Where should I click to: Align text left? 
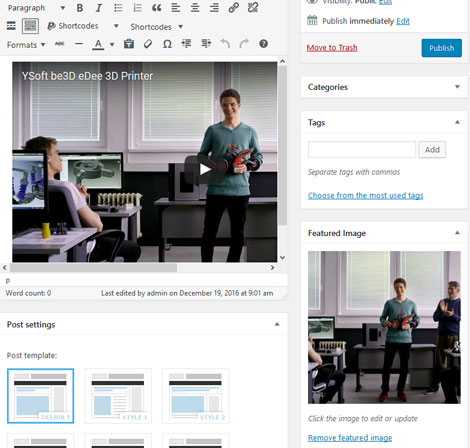[x=176, y=8]
